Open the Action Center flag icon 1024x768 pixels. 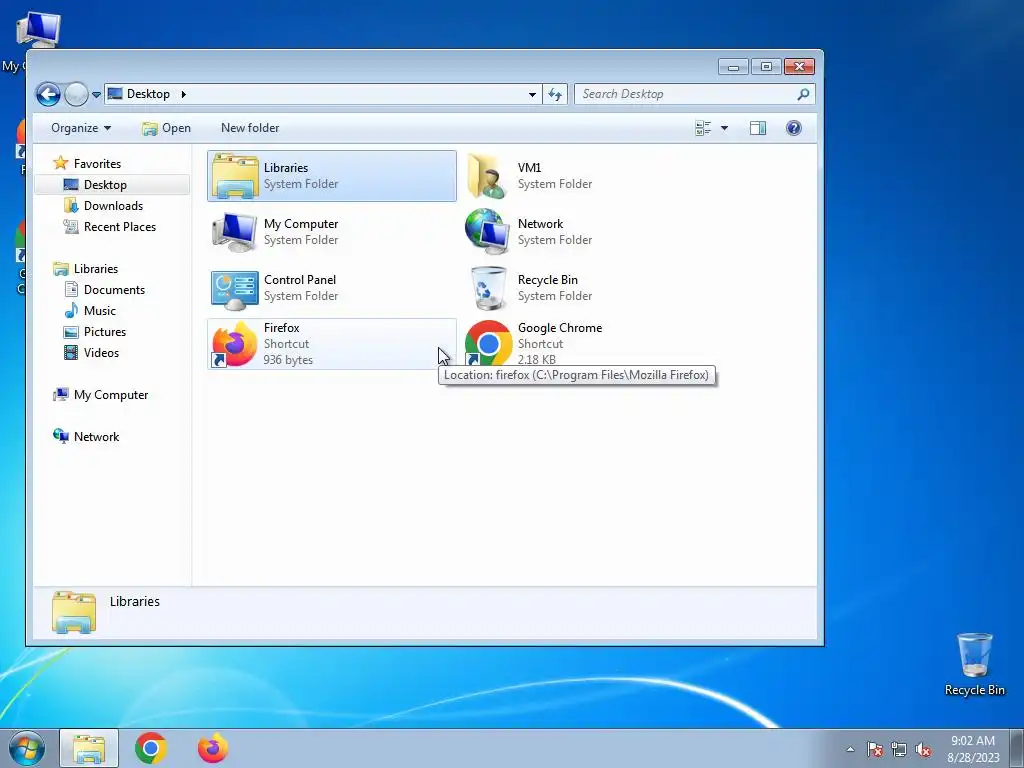click(875, 749)
